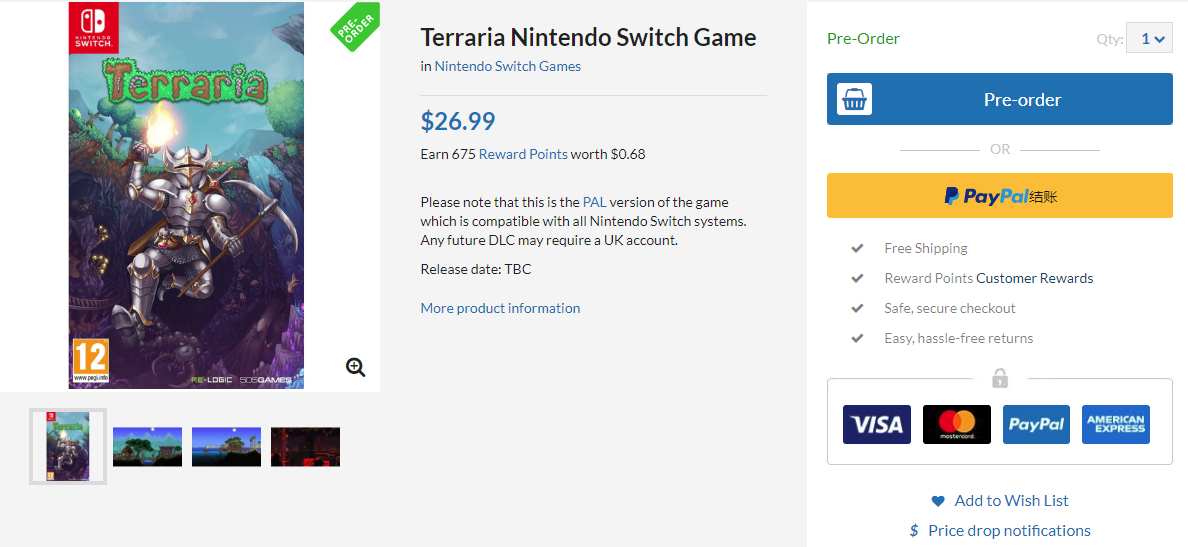Click the PayPal payment badge icon
The height and width of the screenshot is (547, 1188).
coord(1036,425)
